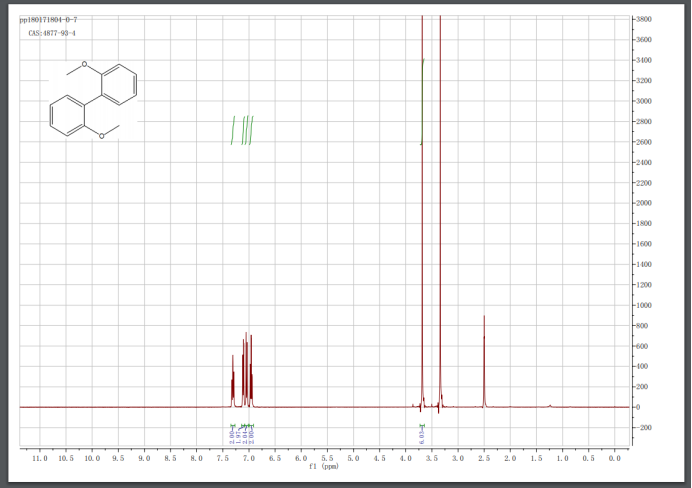The width and height of the screenshot is (692, 488).
Task: Click the y-axis intensity label '800'
Action: click(x=642, y=326)
